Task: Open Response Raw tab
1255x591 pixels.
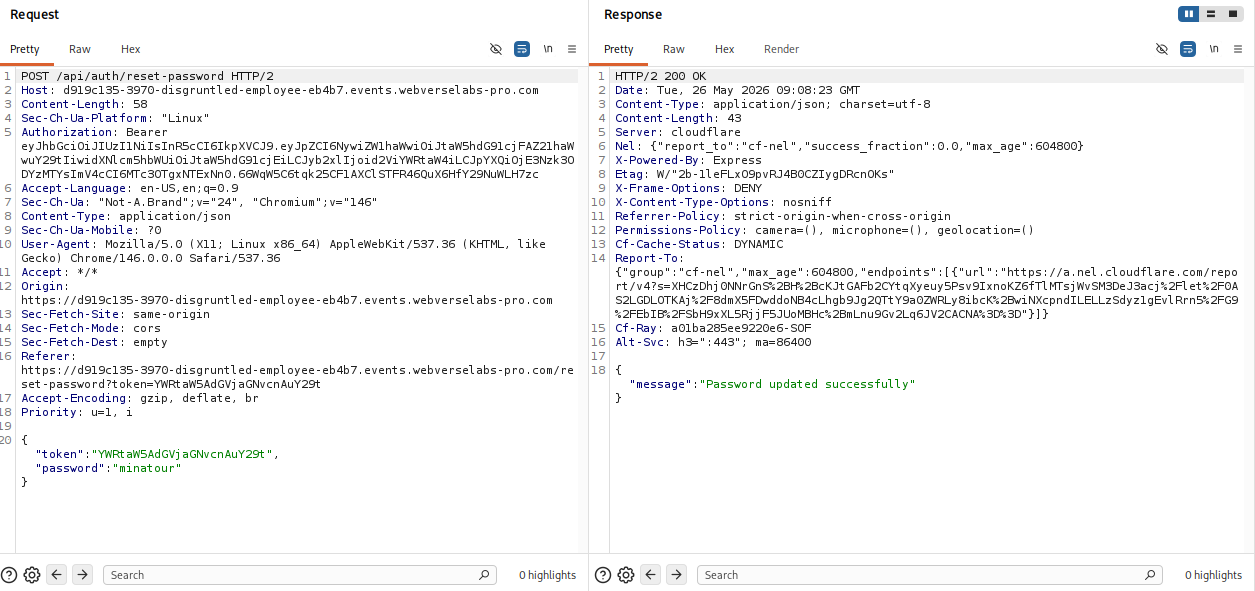Action: (674, 49)
